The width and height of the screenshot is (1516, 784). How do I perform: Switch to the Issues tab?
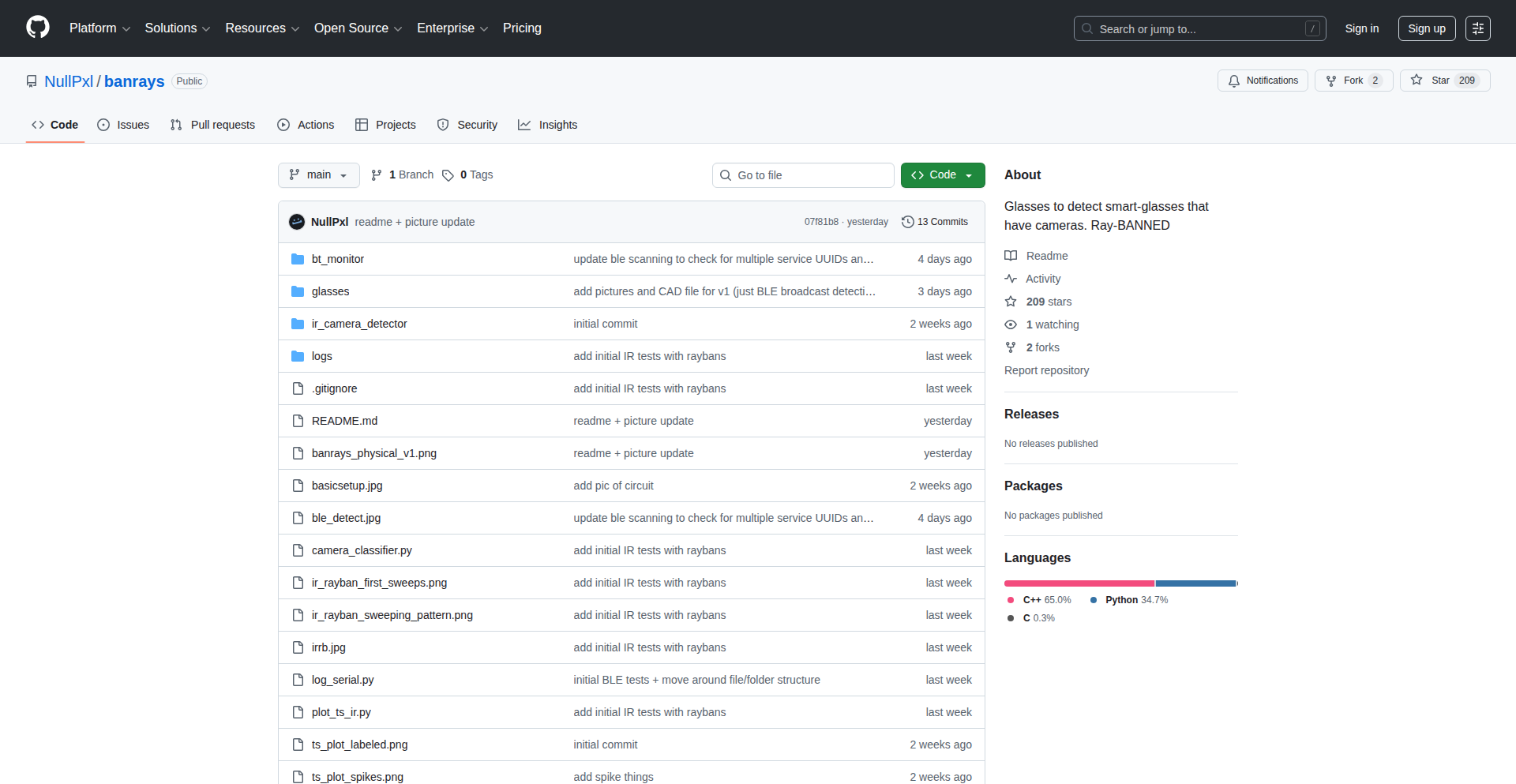pyautogui.click(x=123, y=125)
